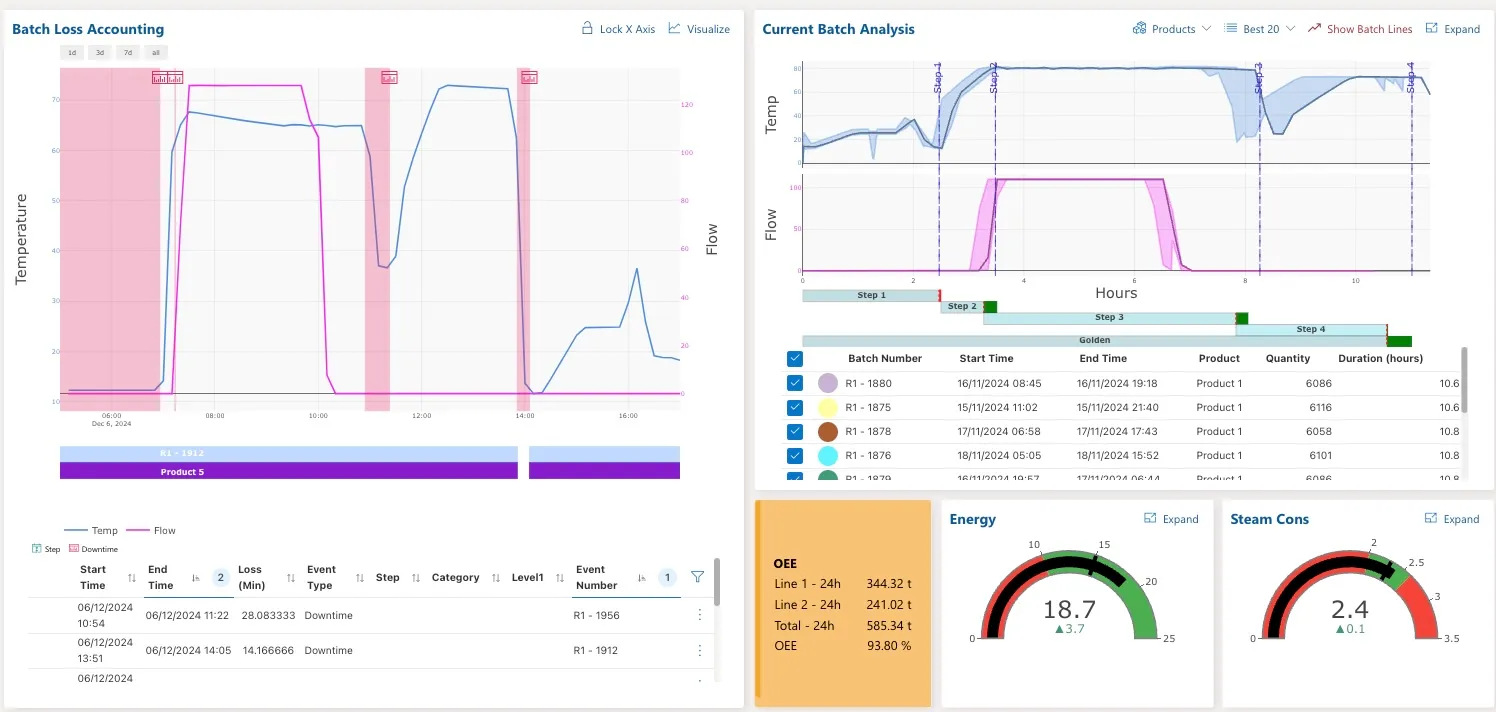Open row menu for event R1 - 1912

pos(699,650)
